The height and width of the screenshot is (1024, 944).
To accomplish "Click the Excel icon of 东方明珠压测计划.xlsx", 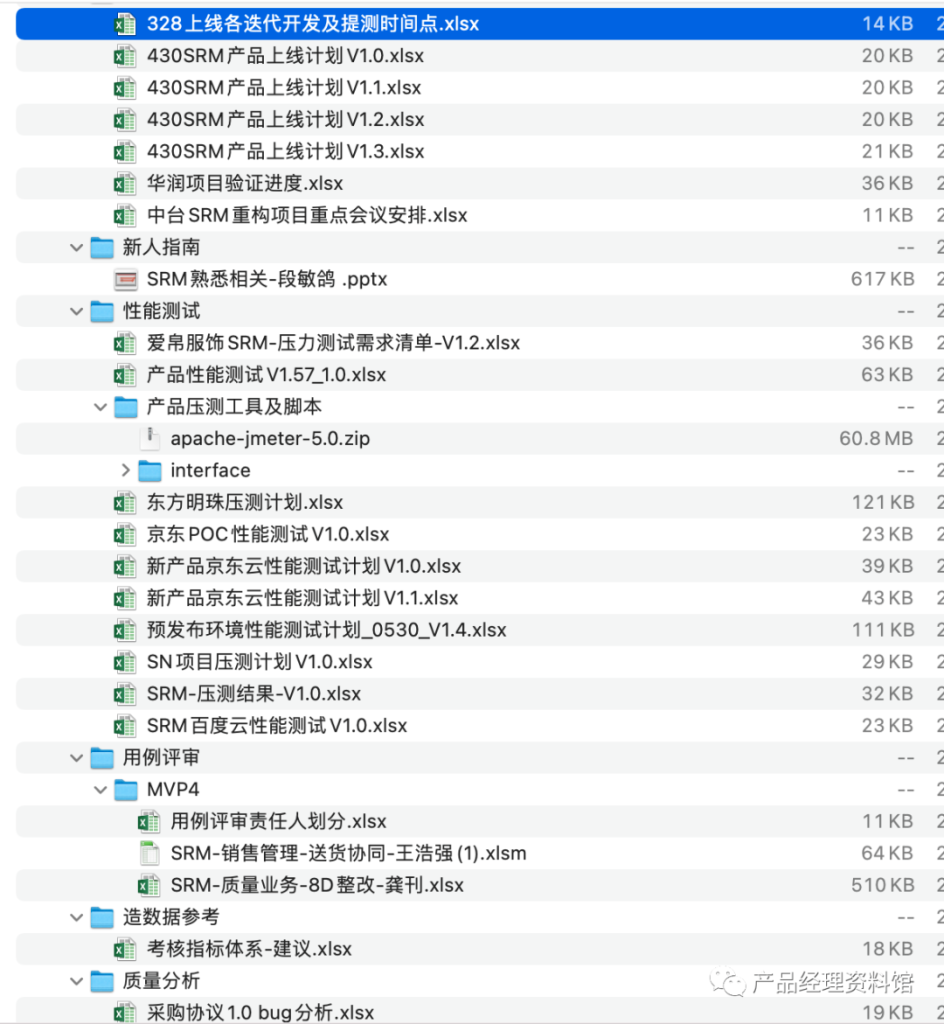I will pos(125,502).
